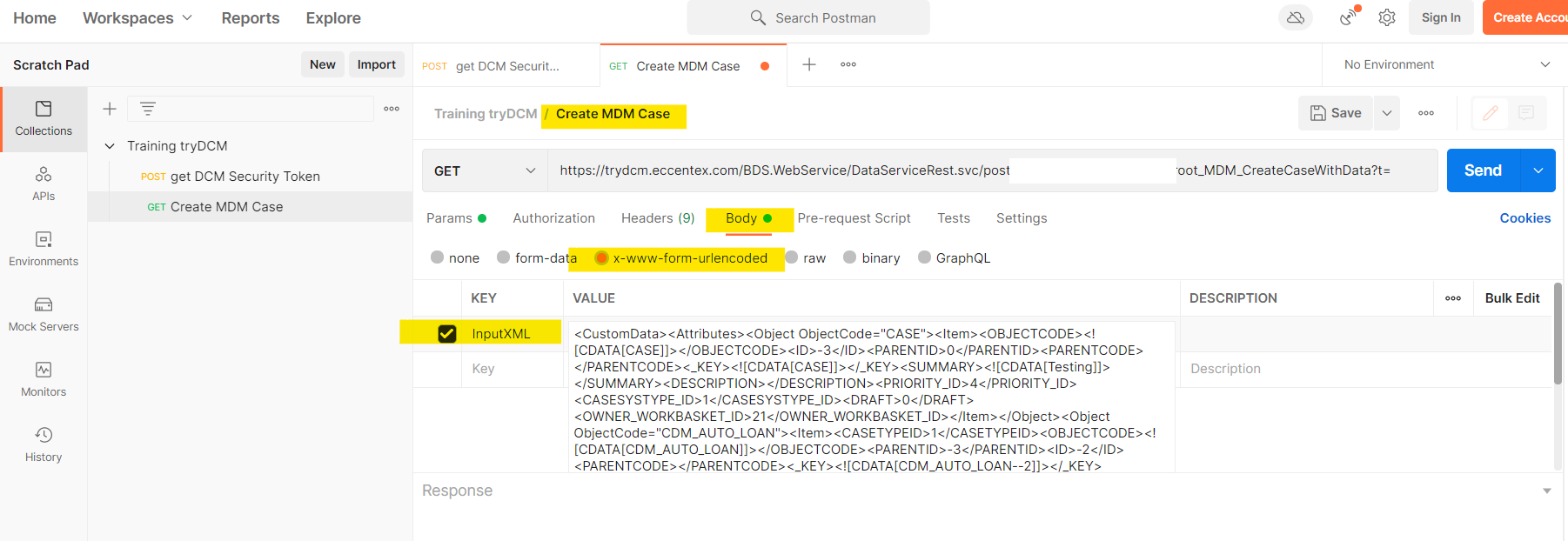Close the Create MDM Case tab via dot

[765, 66]
